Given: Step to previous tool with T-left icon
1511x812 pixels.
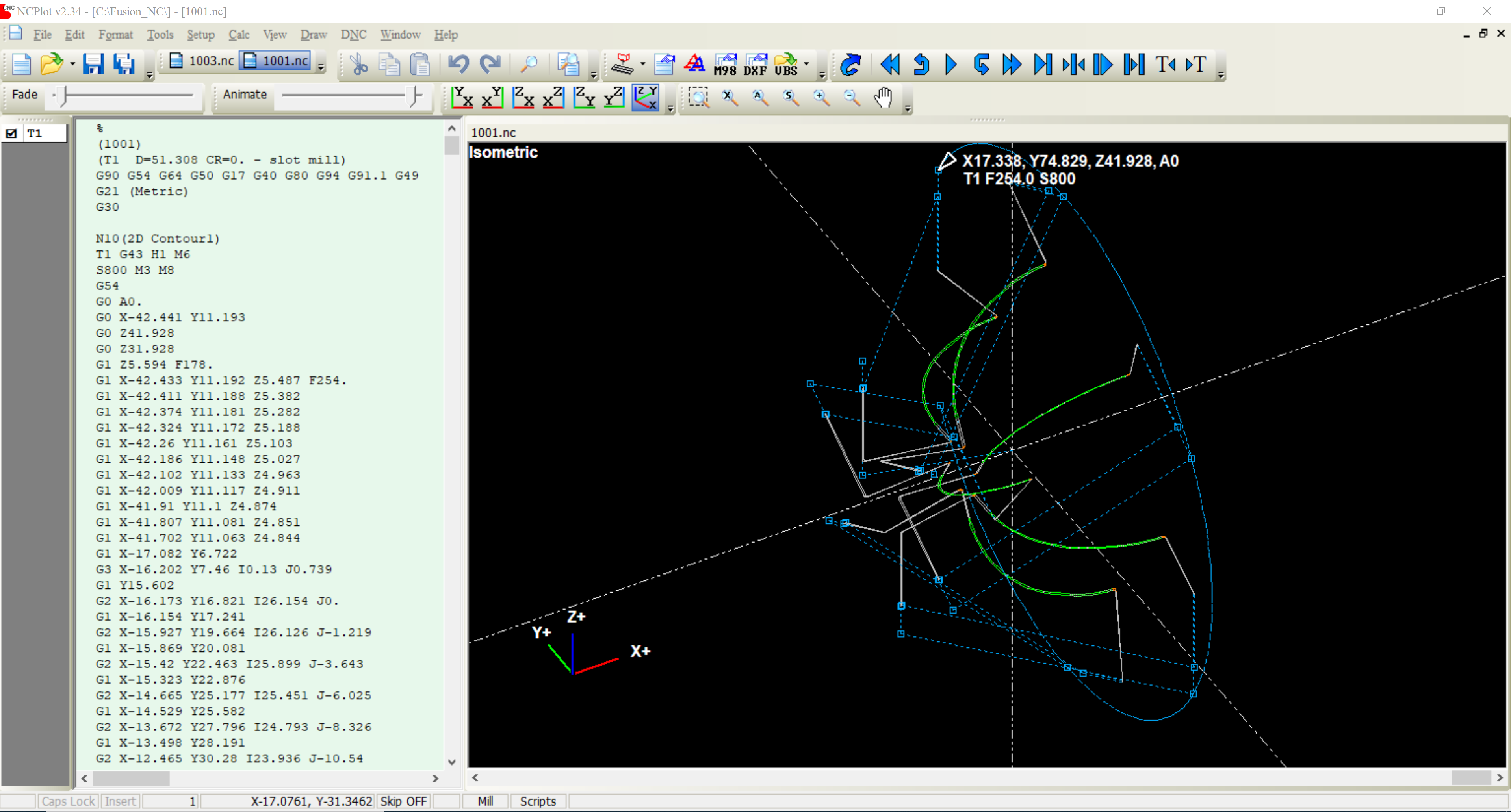Looking at the screenshot, I should coord(1166,64).
